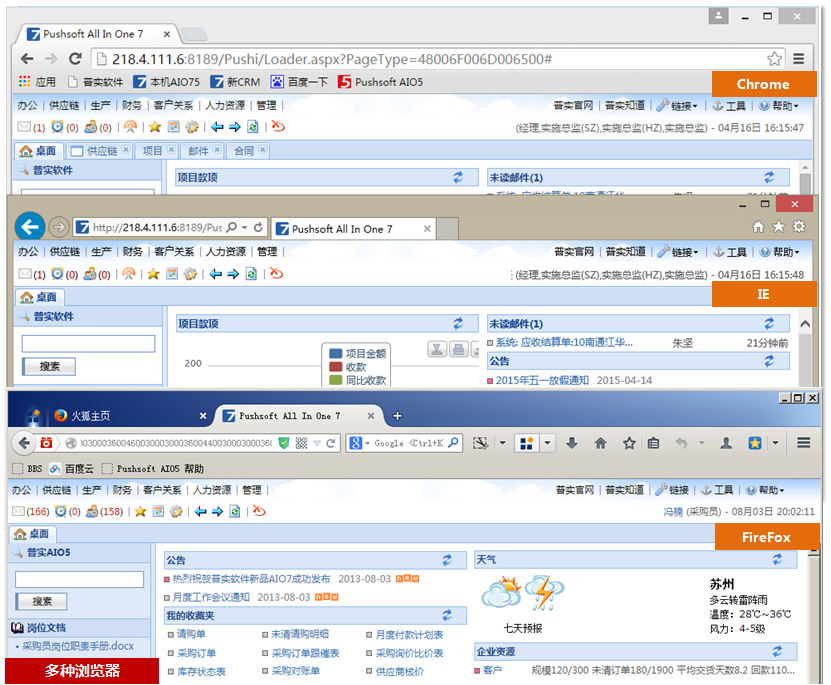Open Firefox's hamburger menu
This screenshot has height=685, width=831.
click(x=803, y=442)
